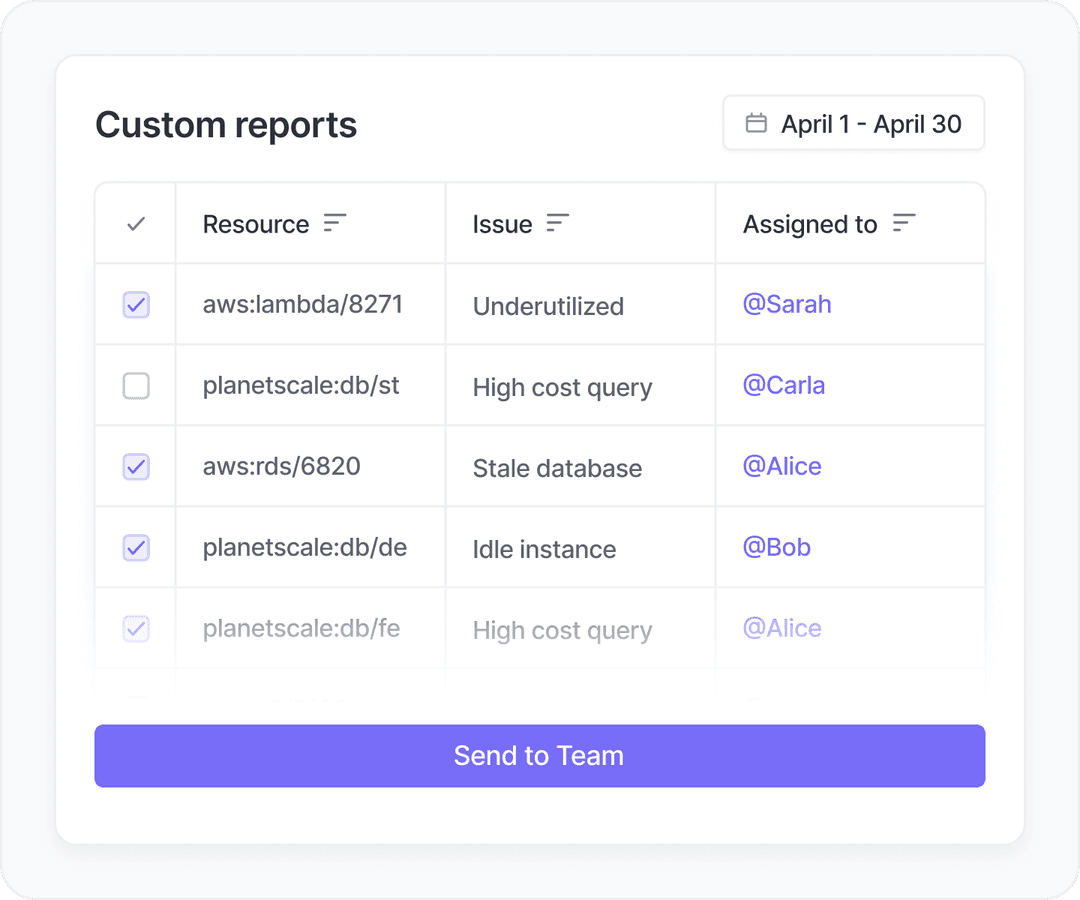Select the aws:lambda/8271 resource name
Image resolution: width=1080 pixels, height=900 pixels.
pos(303,305)
